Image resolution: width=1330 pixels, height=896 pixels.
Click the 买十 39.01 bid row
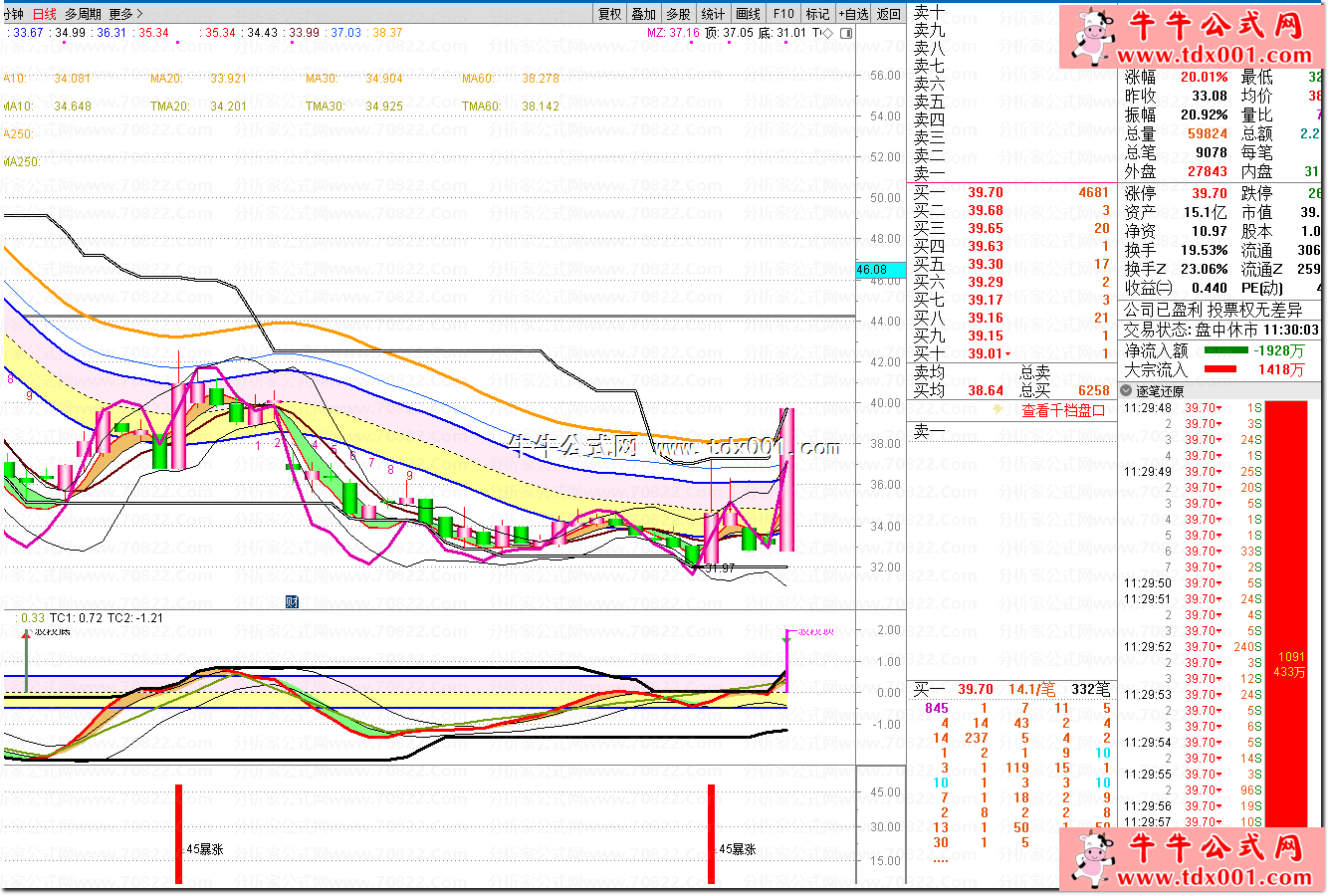pyautogui.click(x=1011, y=354)
